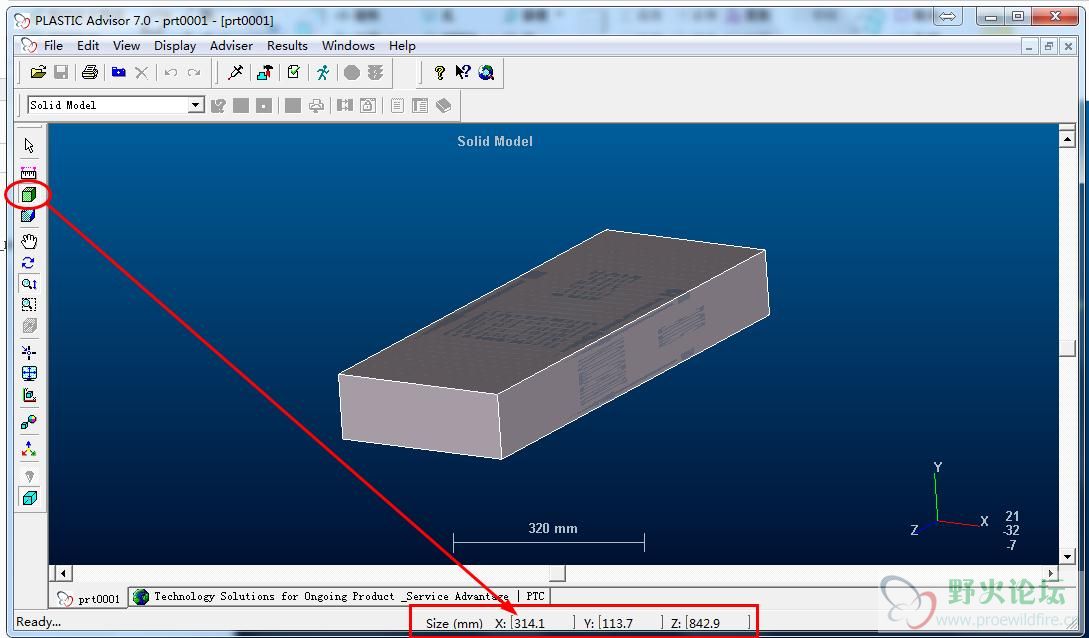Click the axes-with-box view icon in left toolbar
The image size is (1089, 638).
click(28, 396)
